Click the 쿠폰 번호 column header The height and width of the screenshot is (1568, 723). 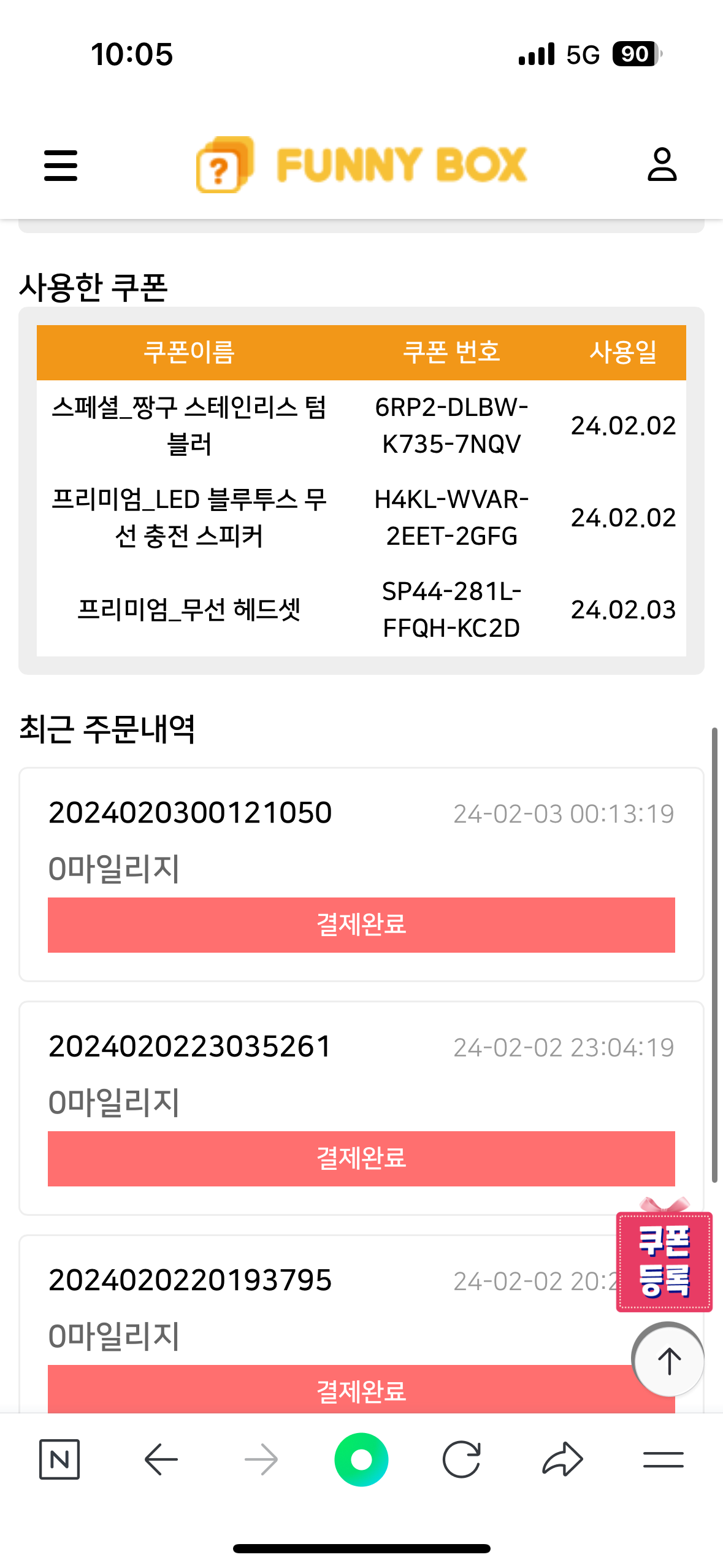click(451, 352)
